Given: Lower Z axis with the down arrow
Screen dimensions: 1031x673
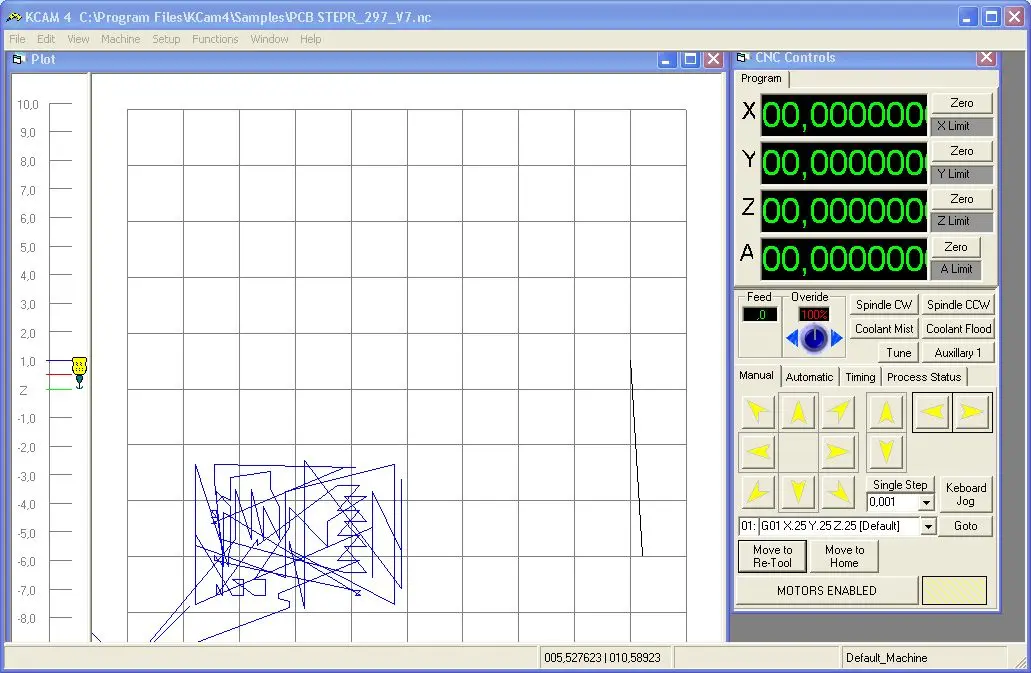Looking at the screenshot, I should tap(886, 452).
